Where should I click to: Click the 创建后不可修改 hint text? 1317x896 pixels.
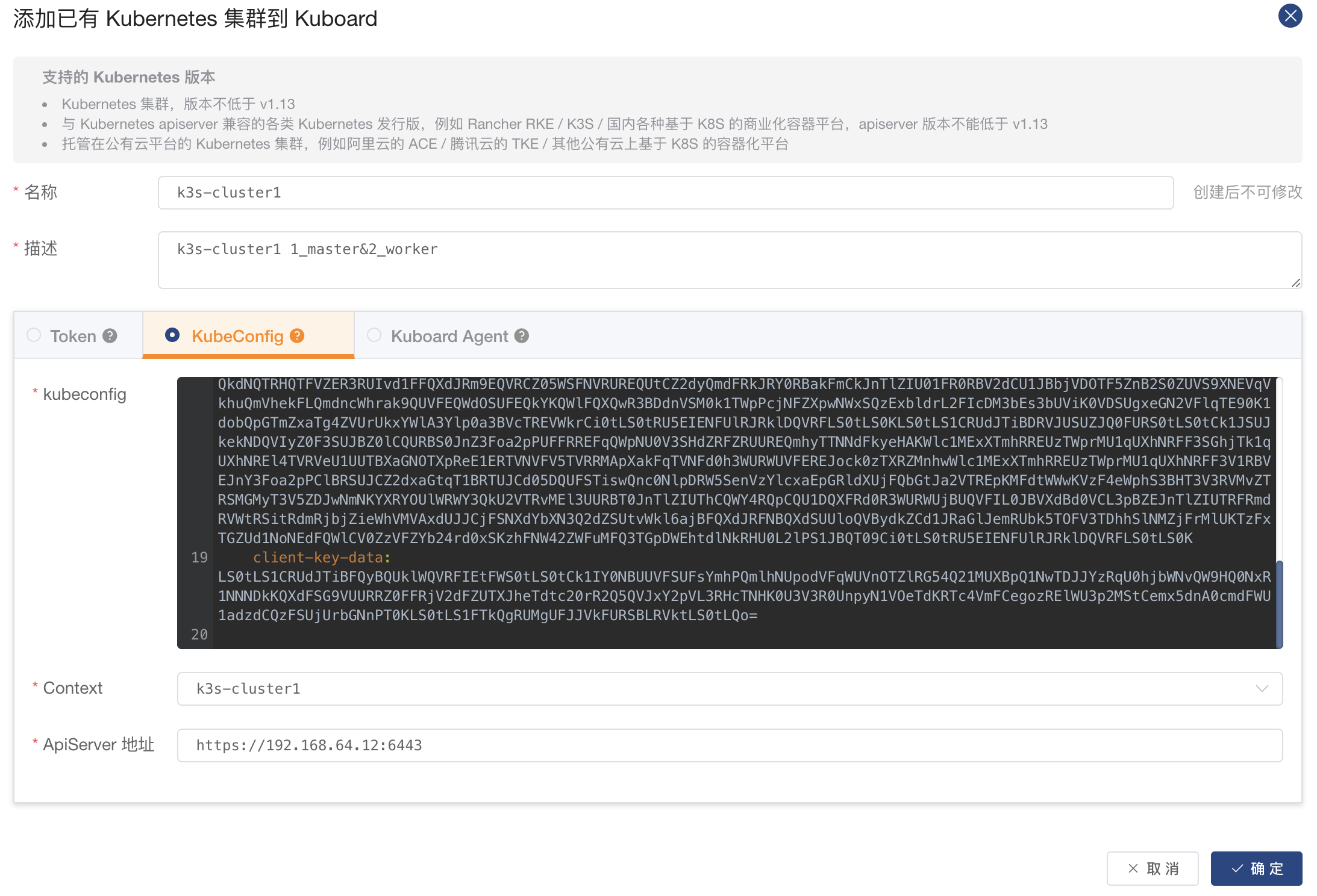pos(1248,192)
